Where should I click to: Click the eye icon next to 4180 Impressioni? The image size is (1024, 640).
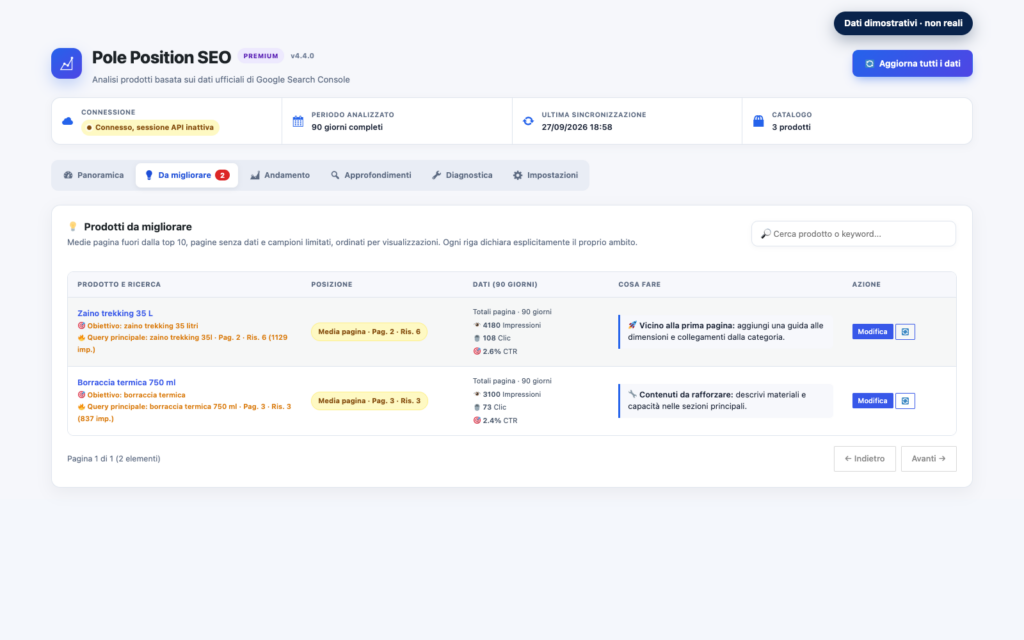tap(477, 325)
